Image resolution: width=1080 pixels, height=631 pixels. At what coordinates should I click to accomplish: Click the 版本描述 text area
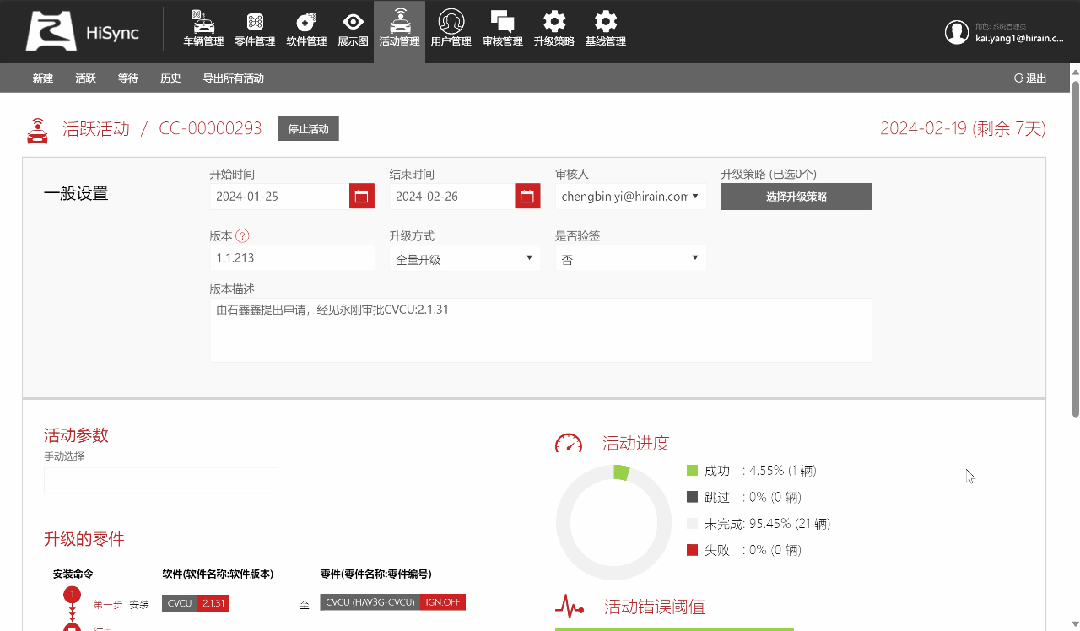541,330
